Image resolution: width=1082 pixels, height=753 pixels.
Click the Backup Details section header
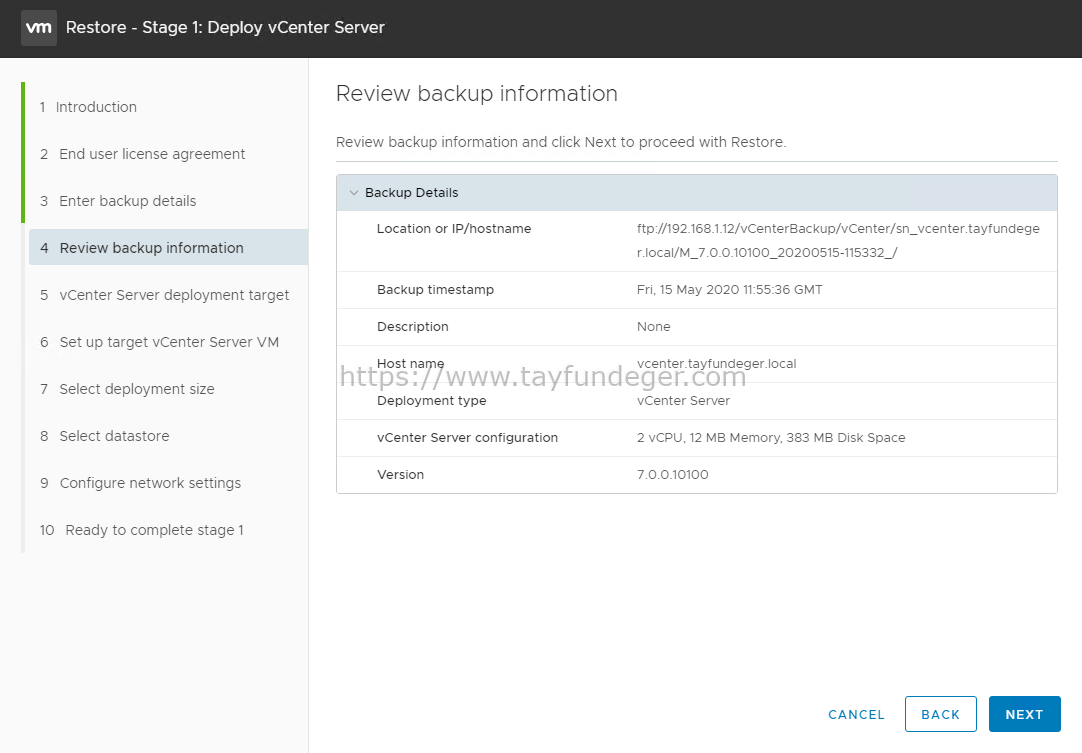pos(697,193)
